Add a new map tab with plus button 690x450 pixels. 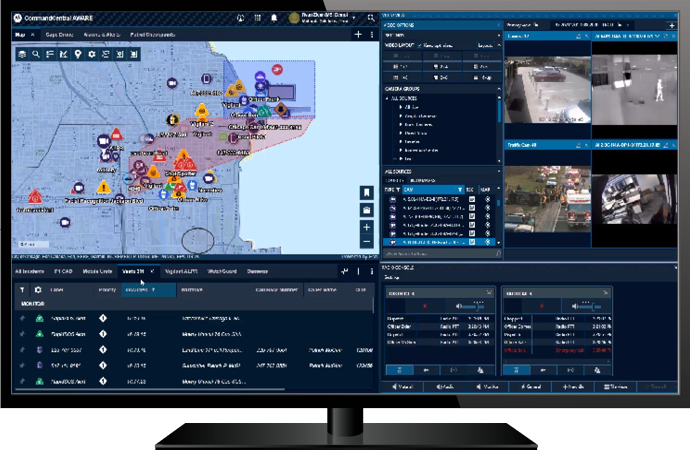(x=358, y=34)
